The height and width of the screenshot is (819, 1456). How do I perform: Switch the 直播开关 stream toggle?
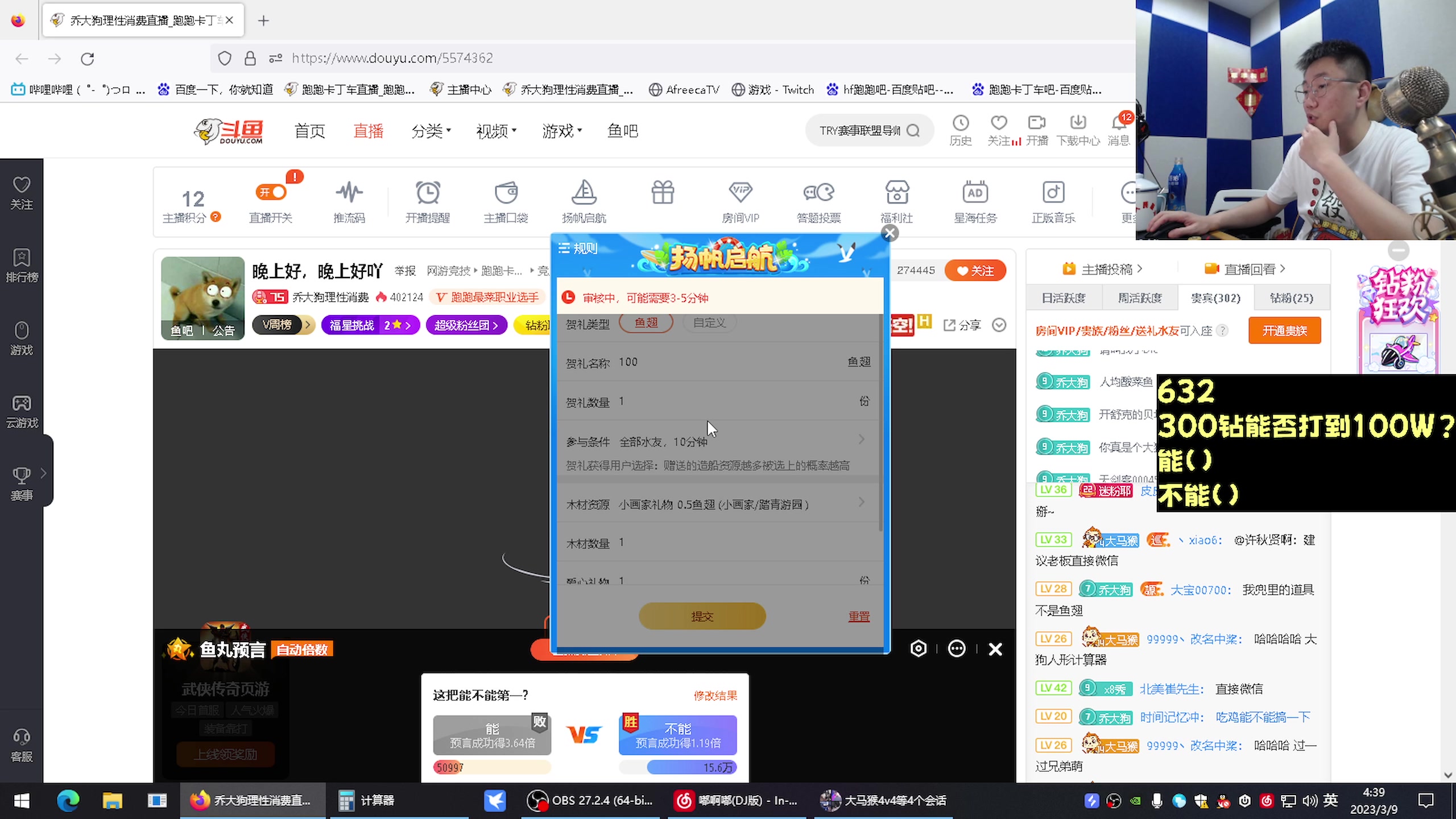[x=272, y=192]
